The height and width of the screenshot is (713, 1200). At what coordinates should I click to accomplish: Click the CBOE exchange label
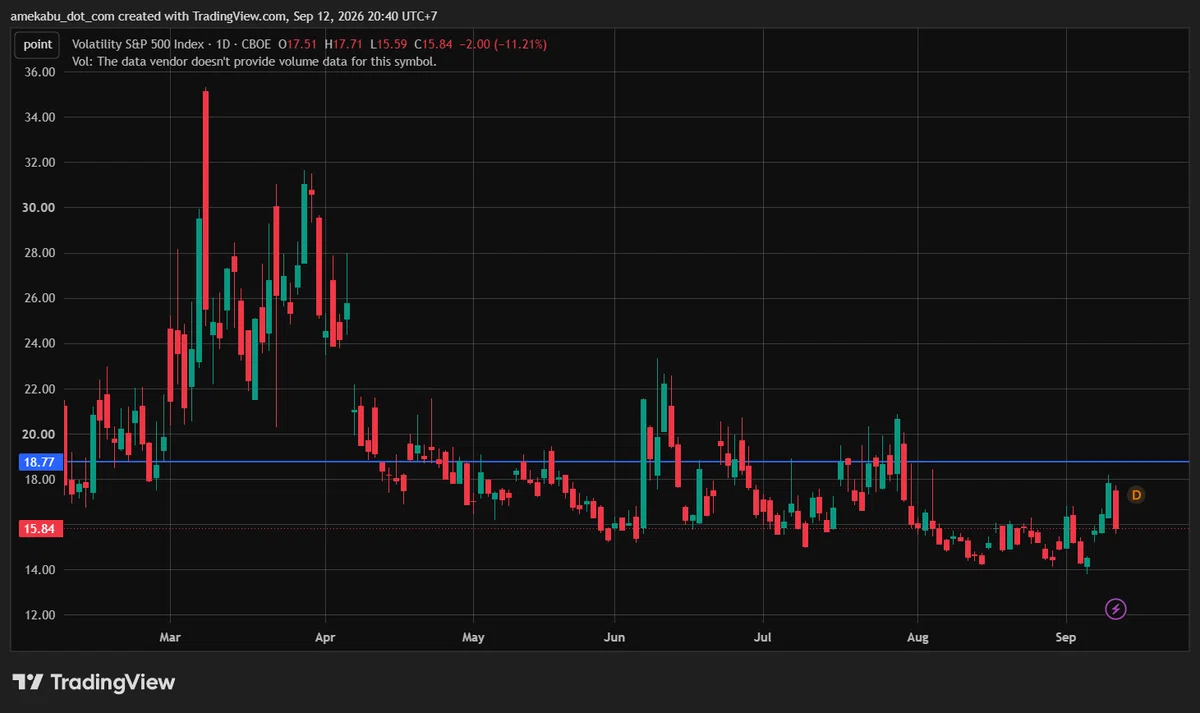(258, 44)
